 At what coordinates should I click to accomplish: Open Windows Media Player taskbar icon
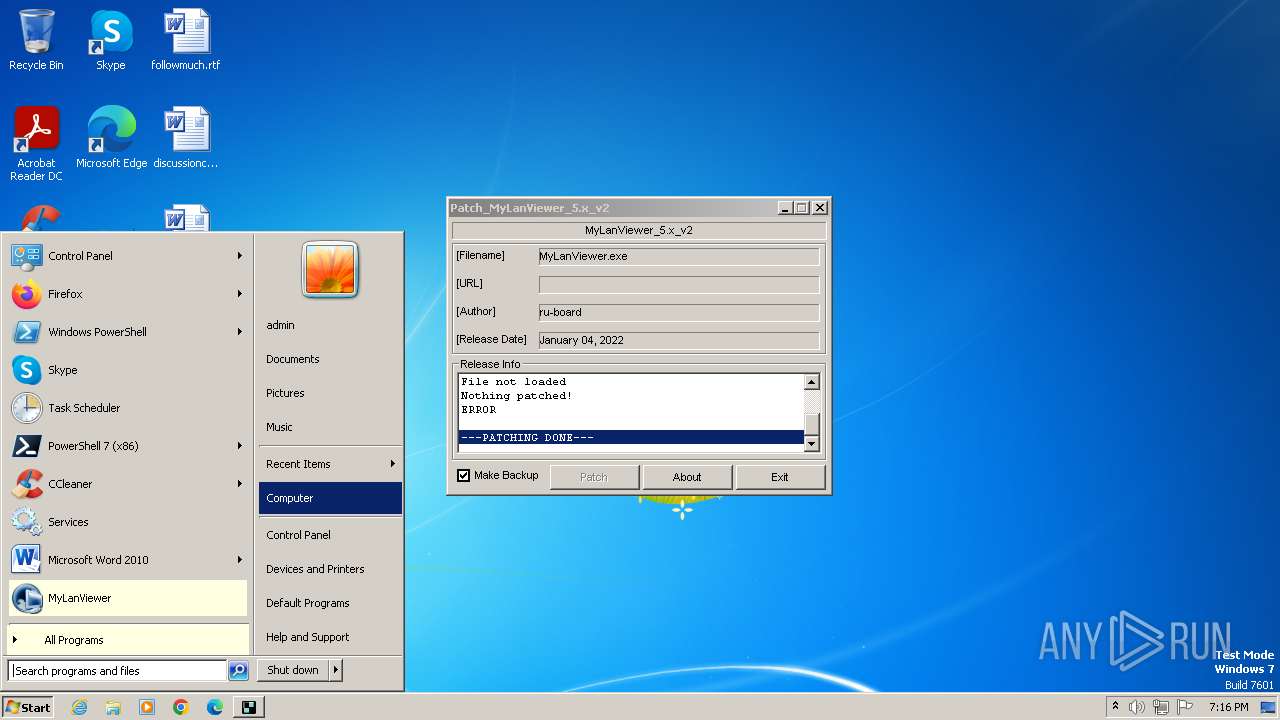coord(147,707)
